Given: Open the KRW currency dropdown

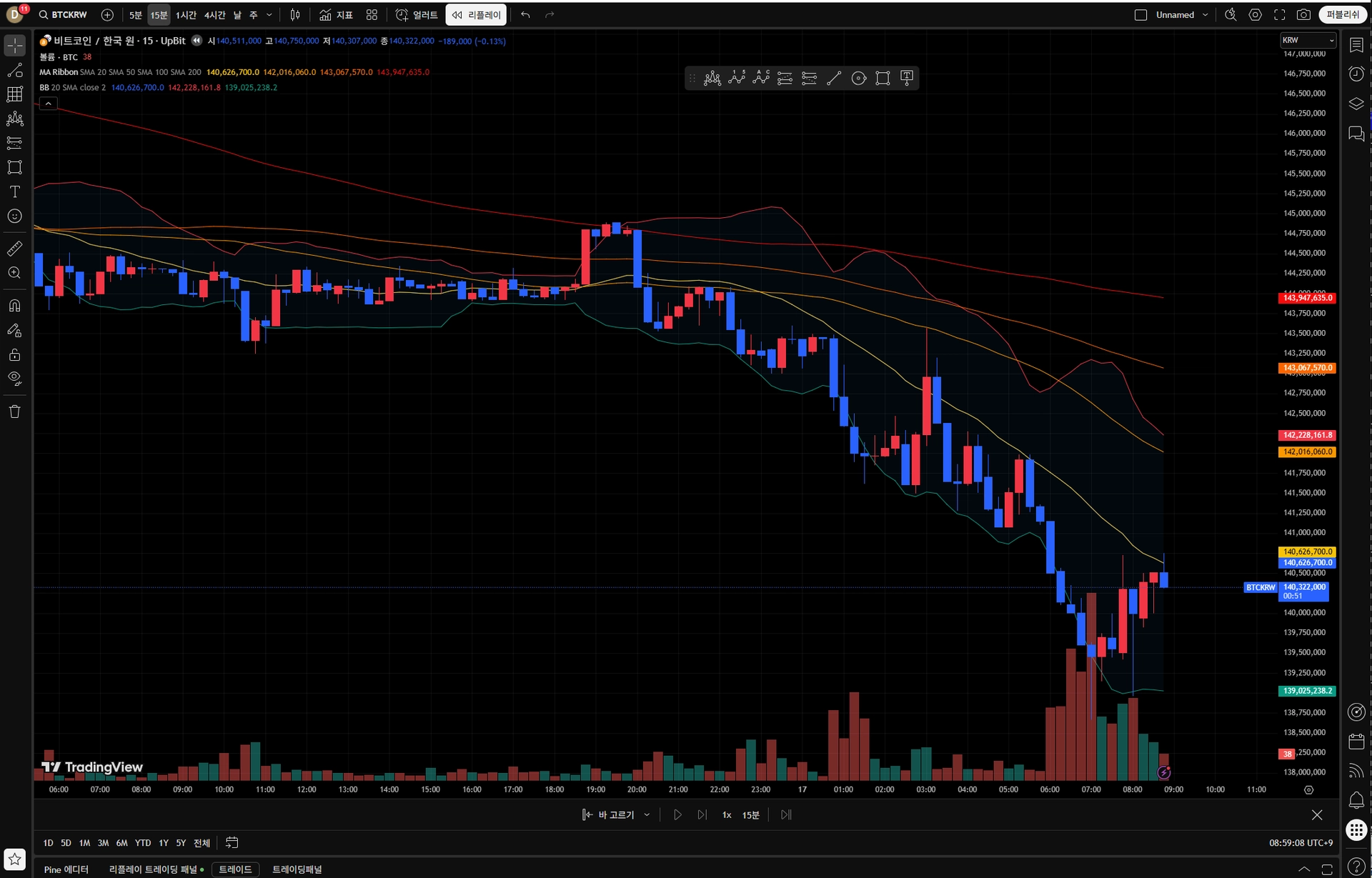Looking at the screenshot, I should tap(1308, 40).
